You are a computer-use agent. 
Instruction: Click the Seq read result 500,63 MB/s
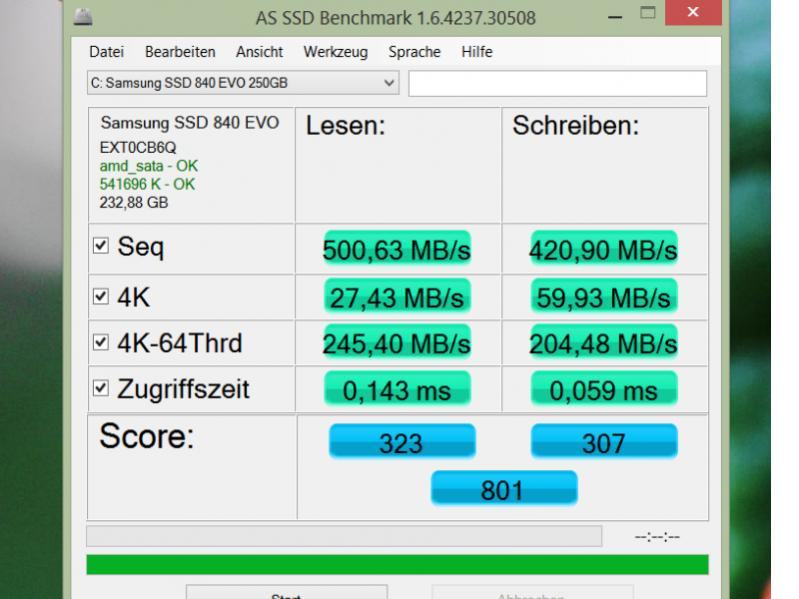397,249
